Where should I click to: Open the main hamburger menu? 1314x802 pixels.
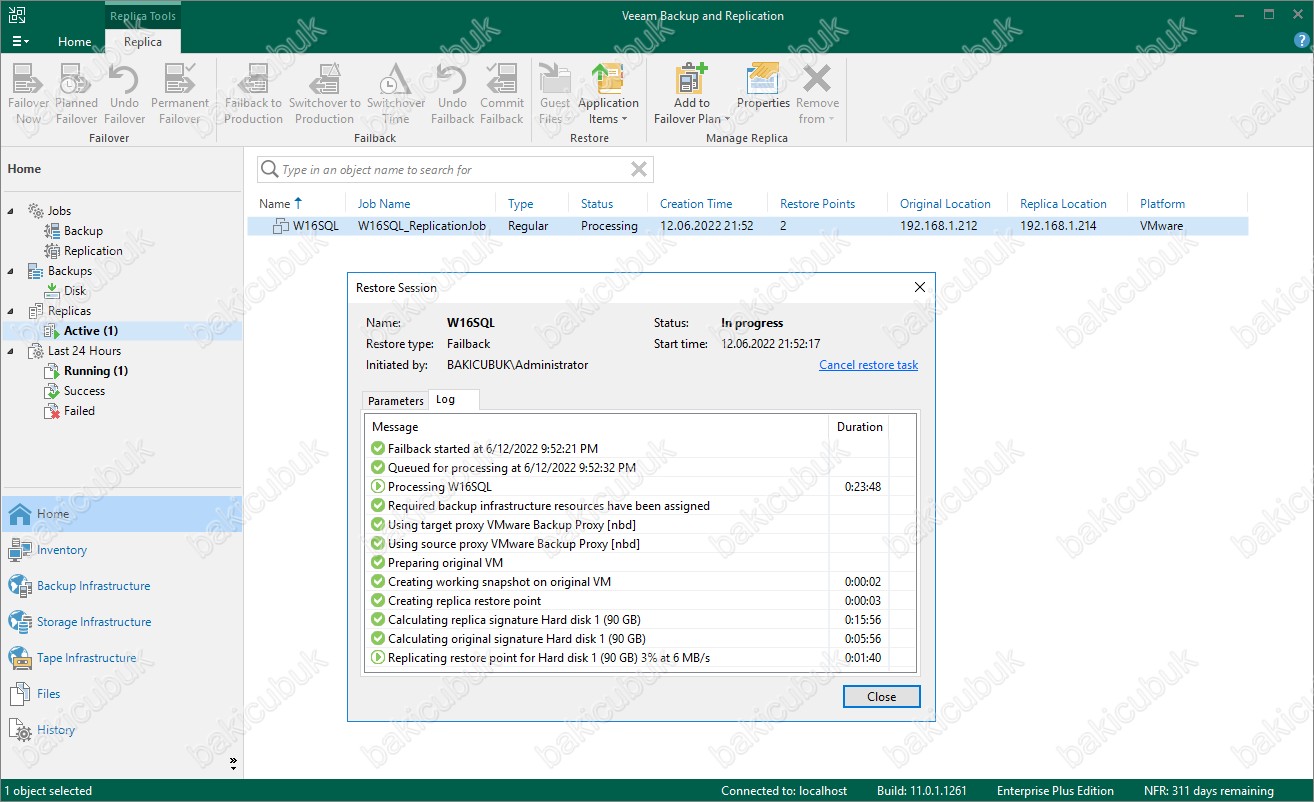(x=20, y=41)
